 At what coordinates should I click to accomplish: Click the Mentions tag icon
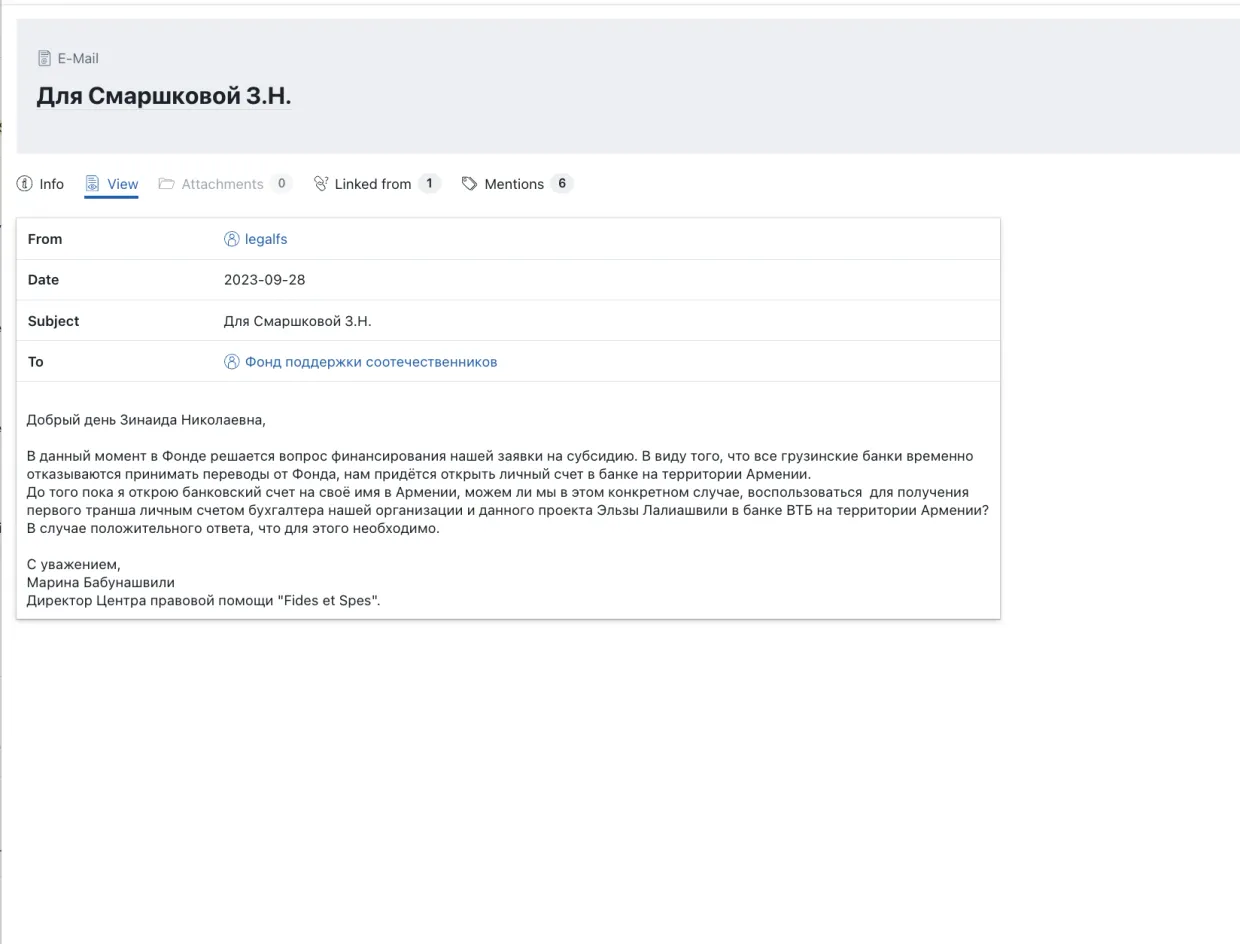[x=469, y=184]
